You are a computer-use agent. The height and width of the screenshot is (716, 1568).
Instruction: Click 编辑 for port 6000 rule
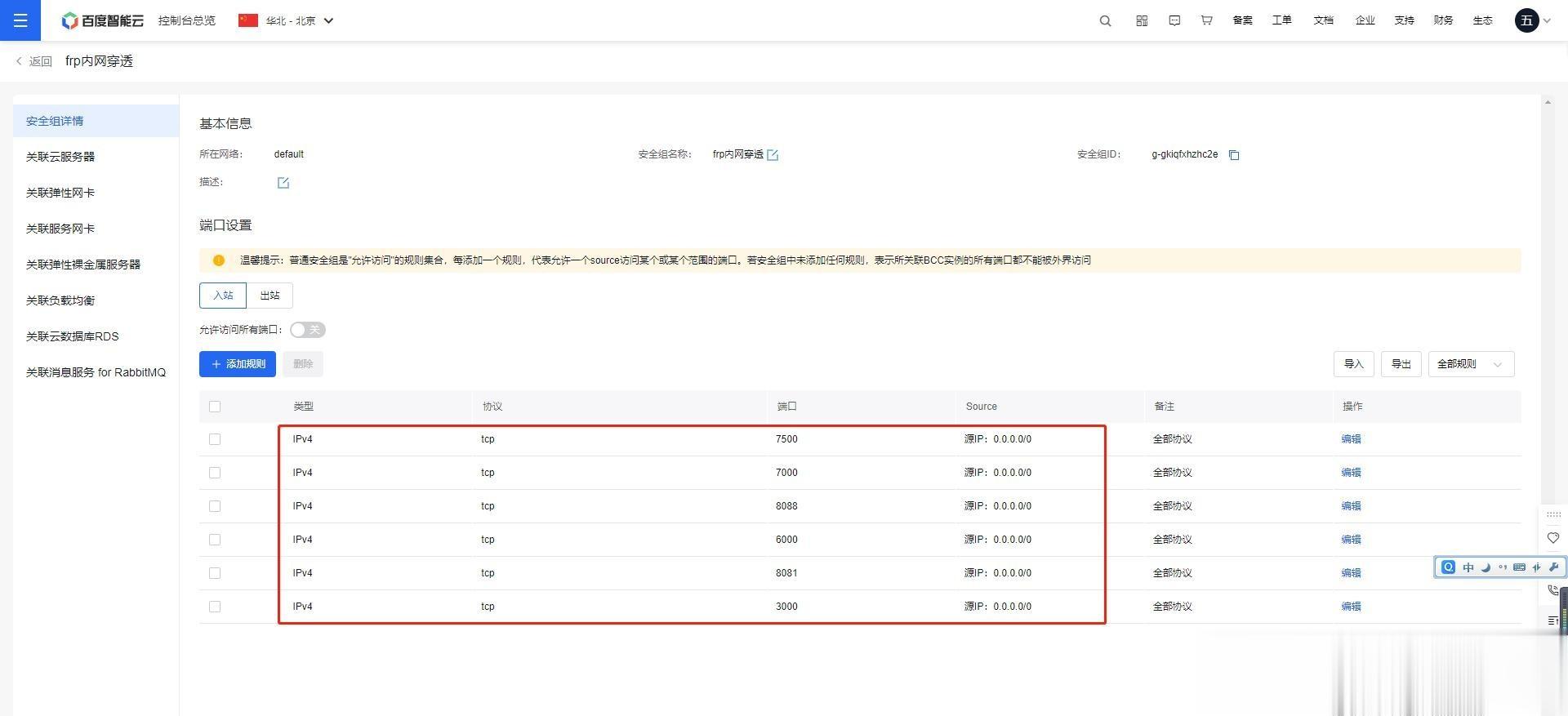click(x=1351, y=540)
